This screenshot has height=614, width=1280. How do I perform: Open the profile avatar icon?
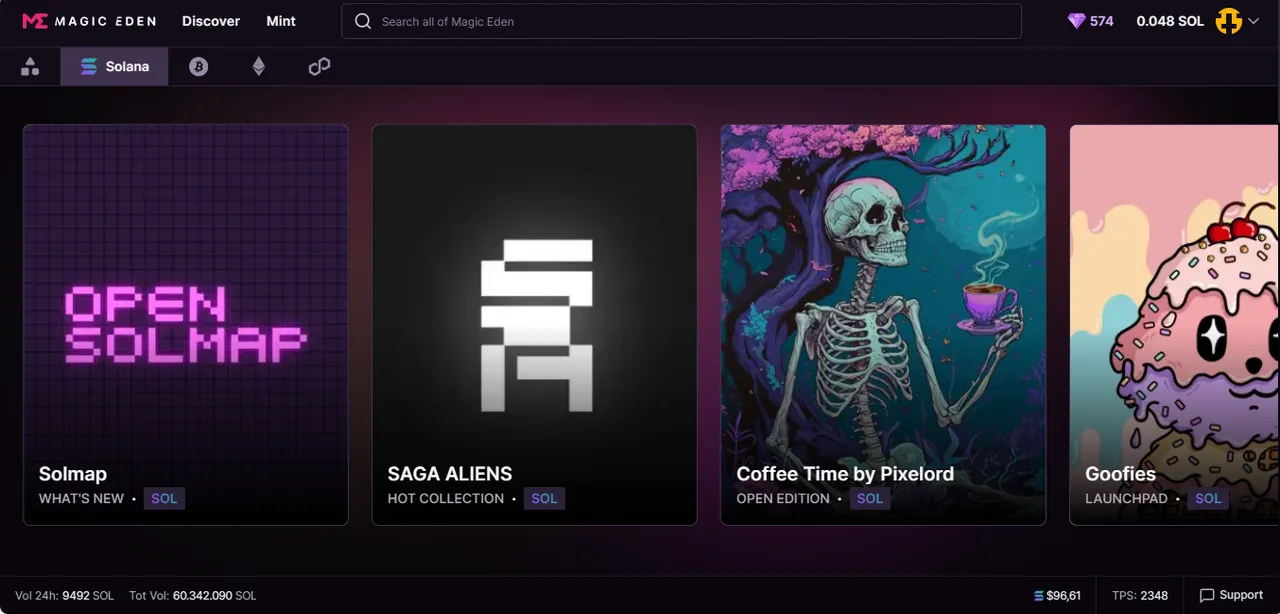tap(1228, 21)
